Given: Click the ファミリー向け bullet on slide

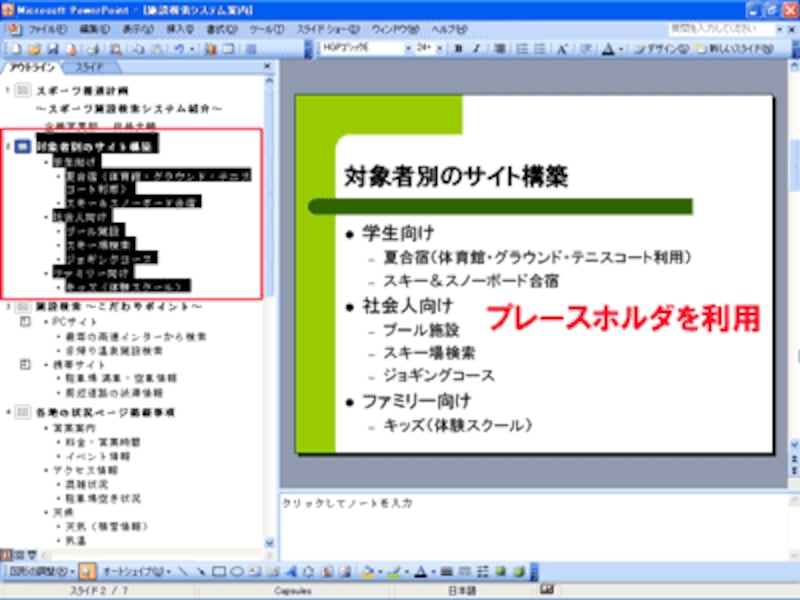Looking at the screenshot, I should (x=416, y=402).
